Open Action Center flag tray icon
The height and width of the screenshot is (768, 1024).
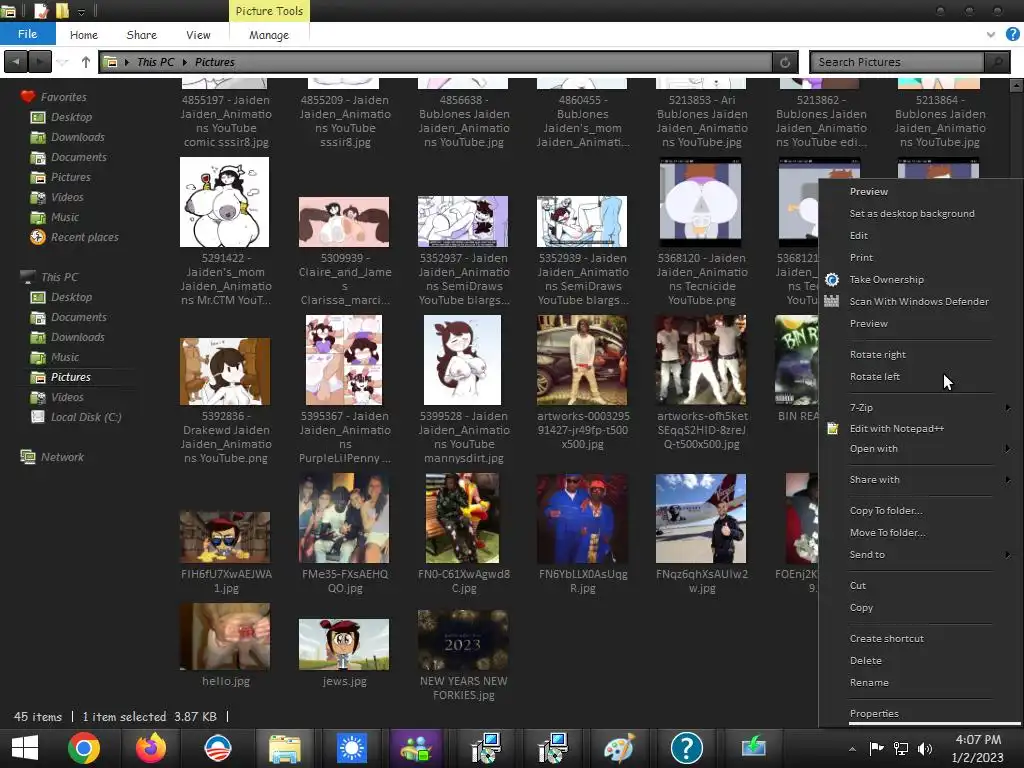point(876,749)
